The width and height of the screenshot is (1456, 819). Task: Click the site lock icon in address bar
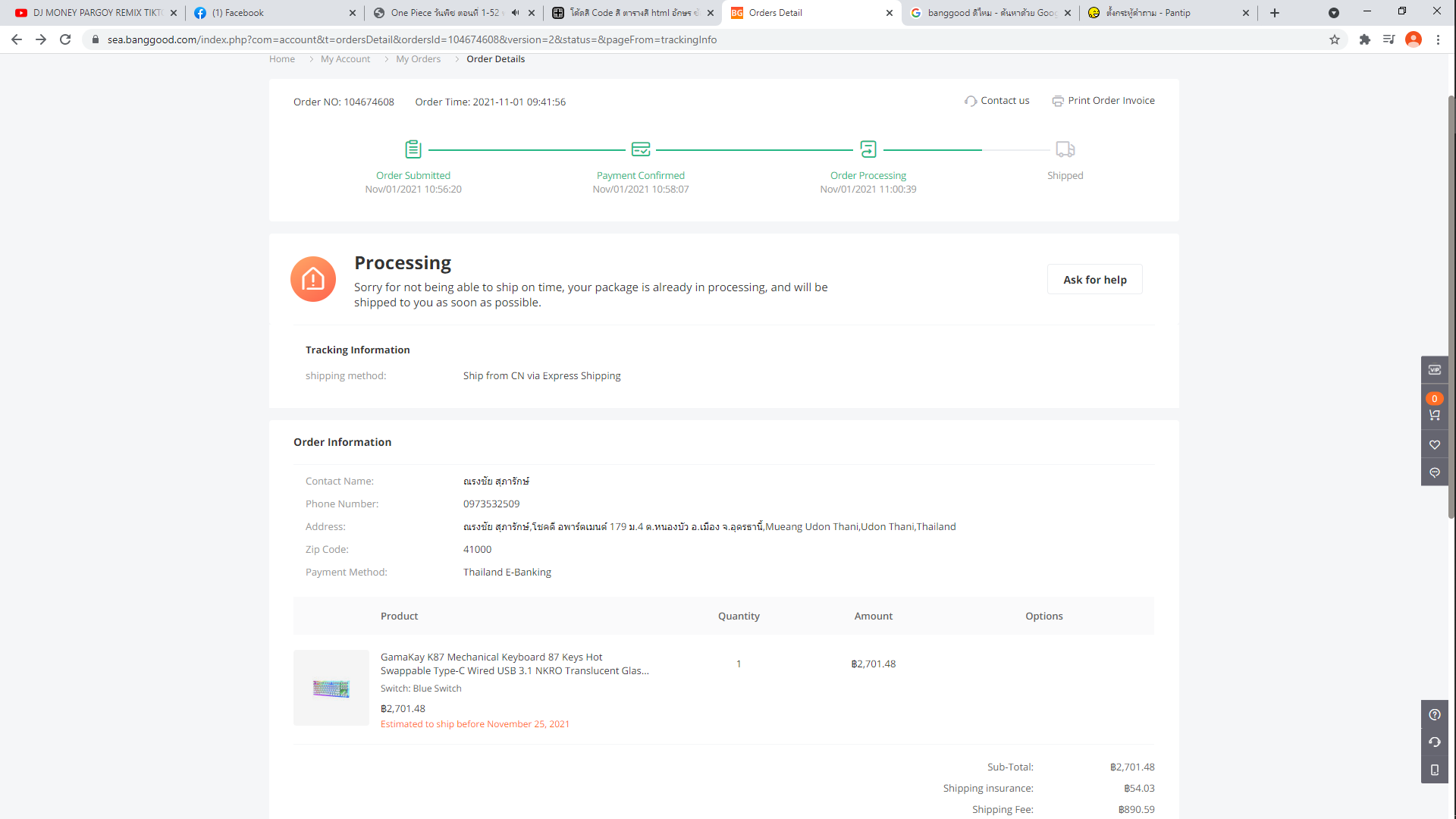click(x=96, y=39)
